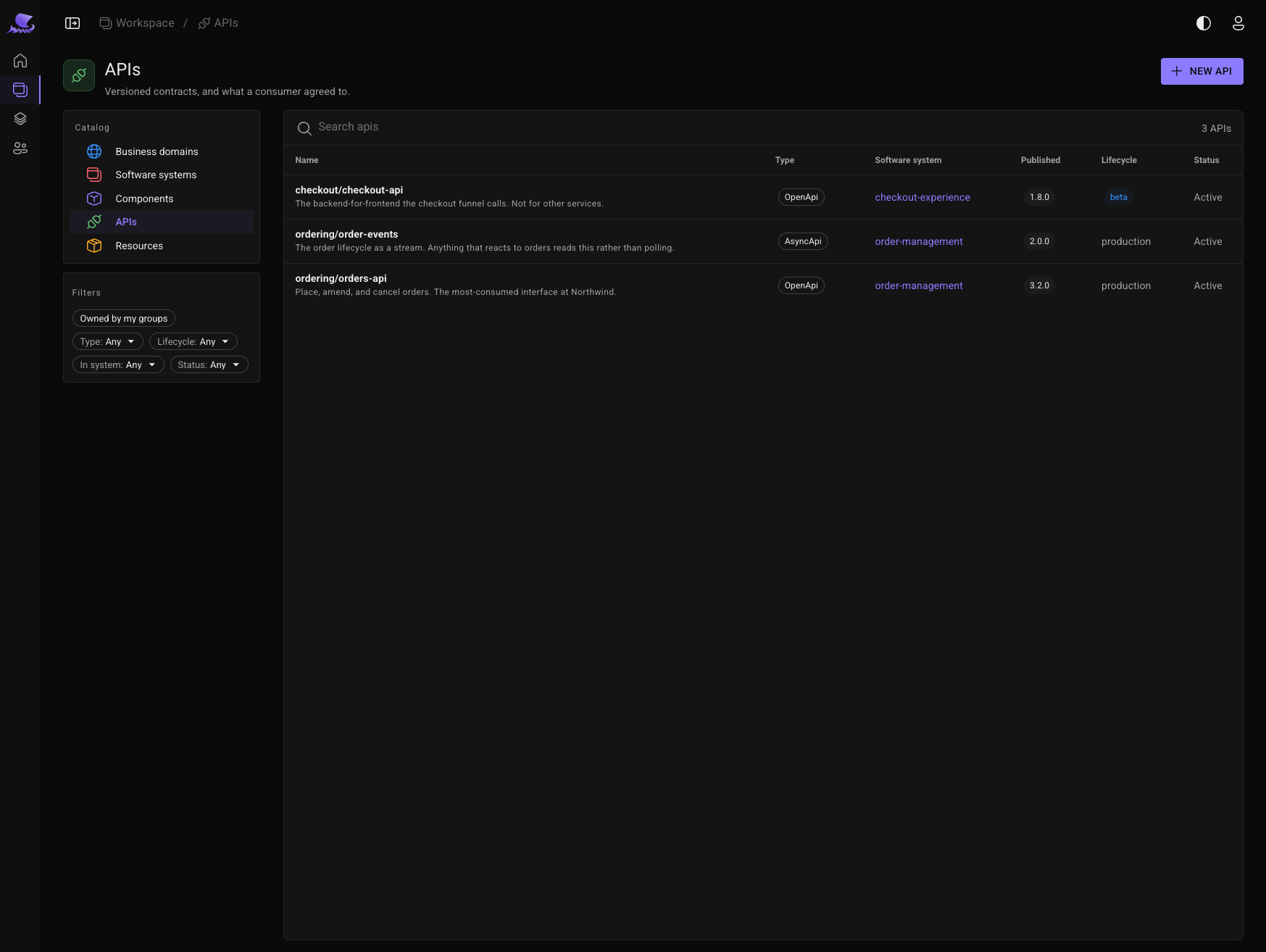Click the Software systems icon
1266x952 pixels.
click(94, 175)
